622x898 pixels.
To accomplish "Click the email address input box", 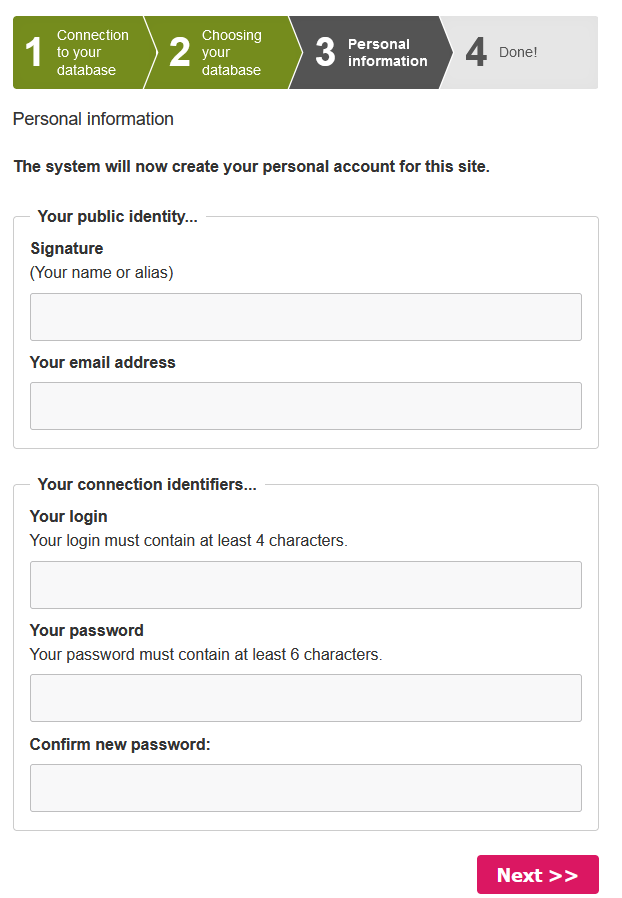I will click(305, 406).
